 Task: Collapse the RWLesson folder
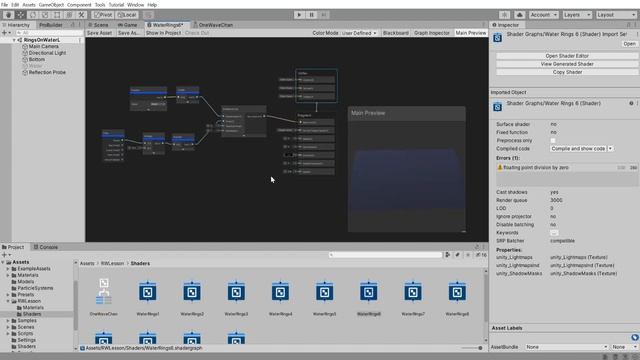(8, 301)
